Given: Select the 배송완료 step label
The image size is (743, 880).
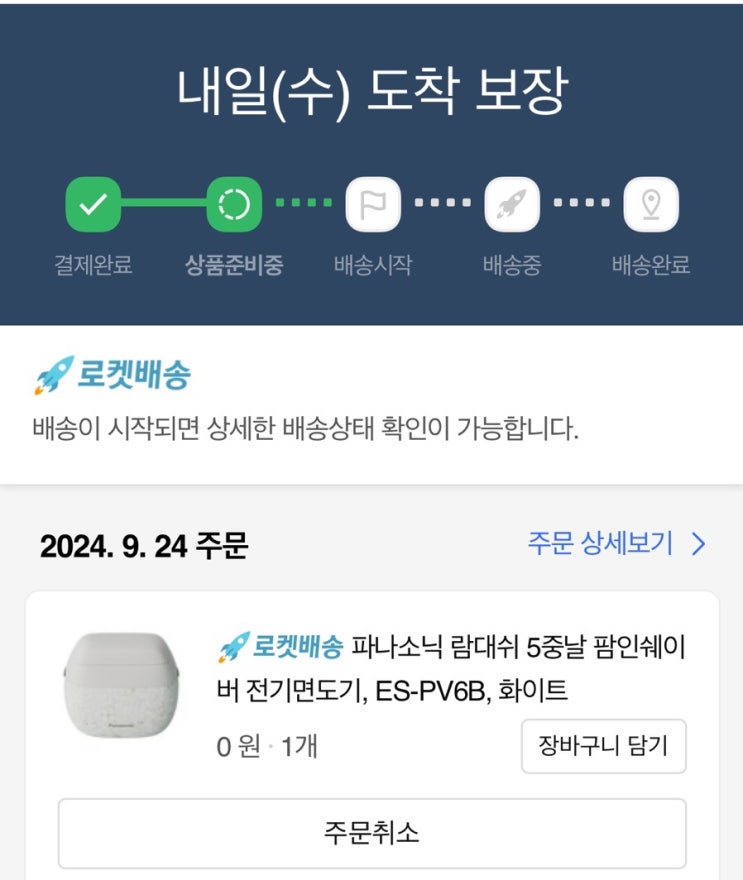Looking at the screenshot, I should 651,265.
